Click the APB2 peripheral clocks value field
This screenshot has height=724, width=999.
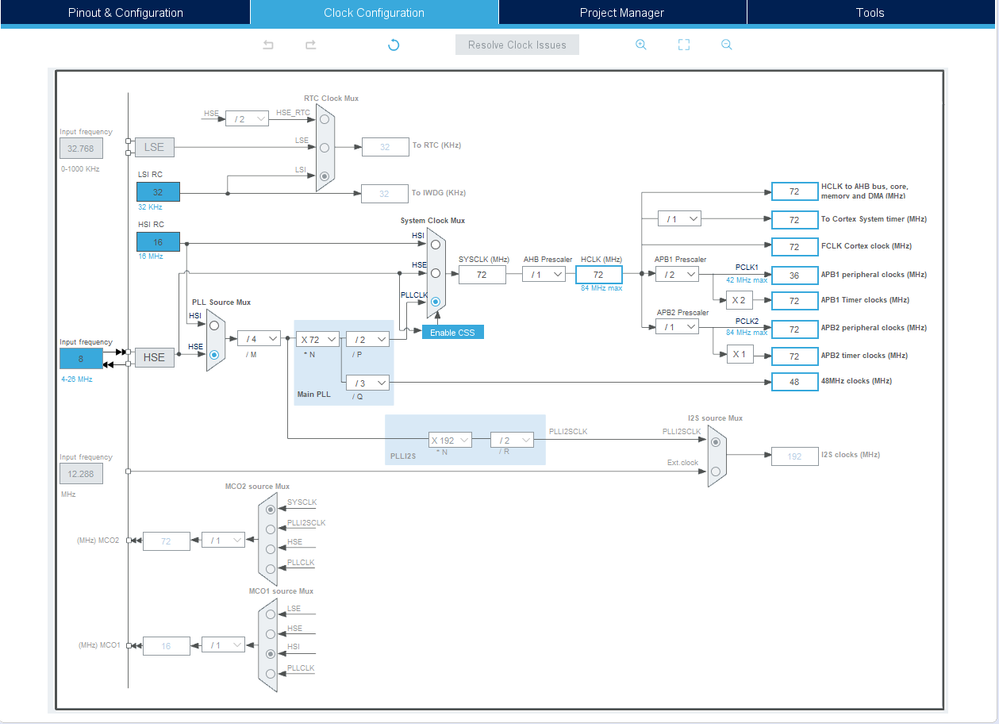tap(794, 329)
